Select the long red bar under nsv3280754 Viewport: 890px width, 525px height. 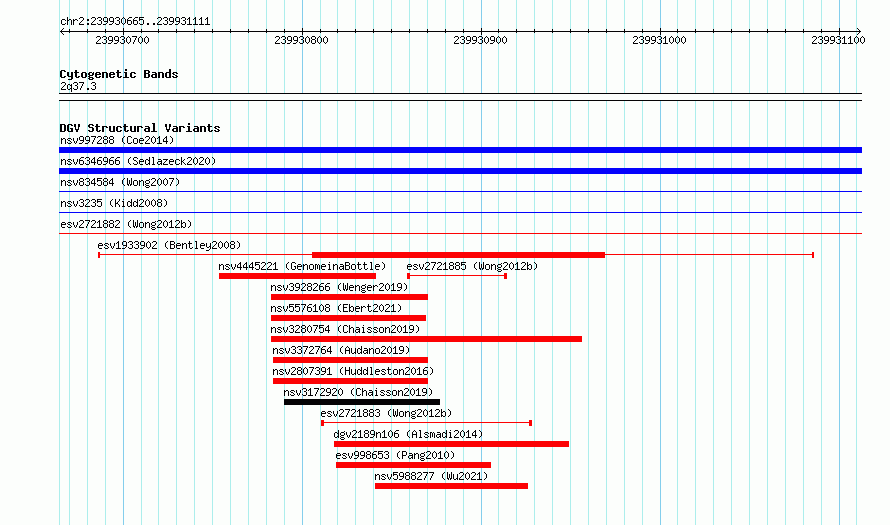tap(426, 339)
